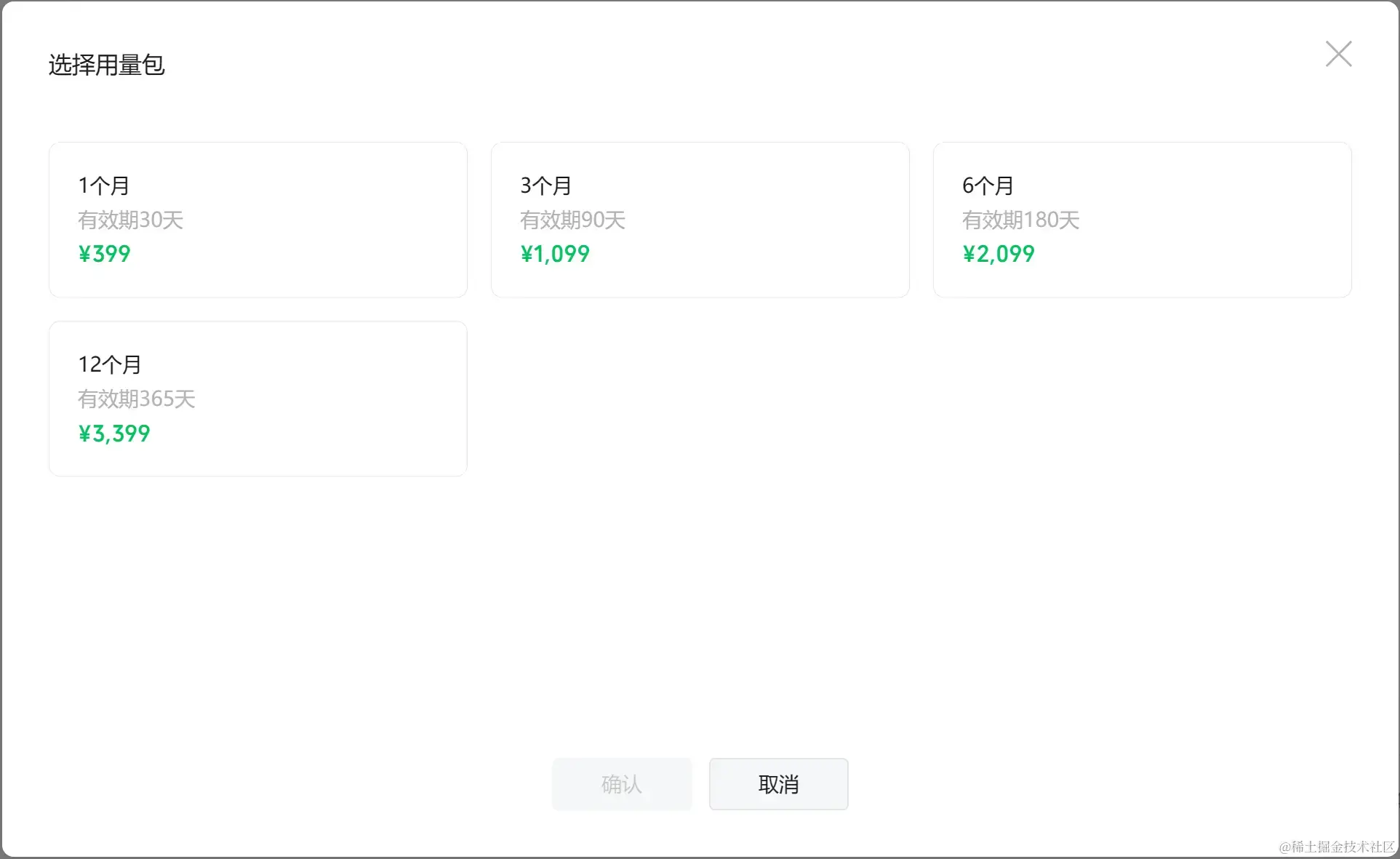
Task: Click the ¥1,099 price label
Action: click(555, 254)
